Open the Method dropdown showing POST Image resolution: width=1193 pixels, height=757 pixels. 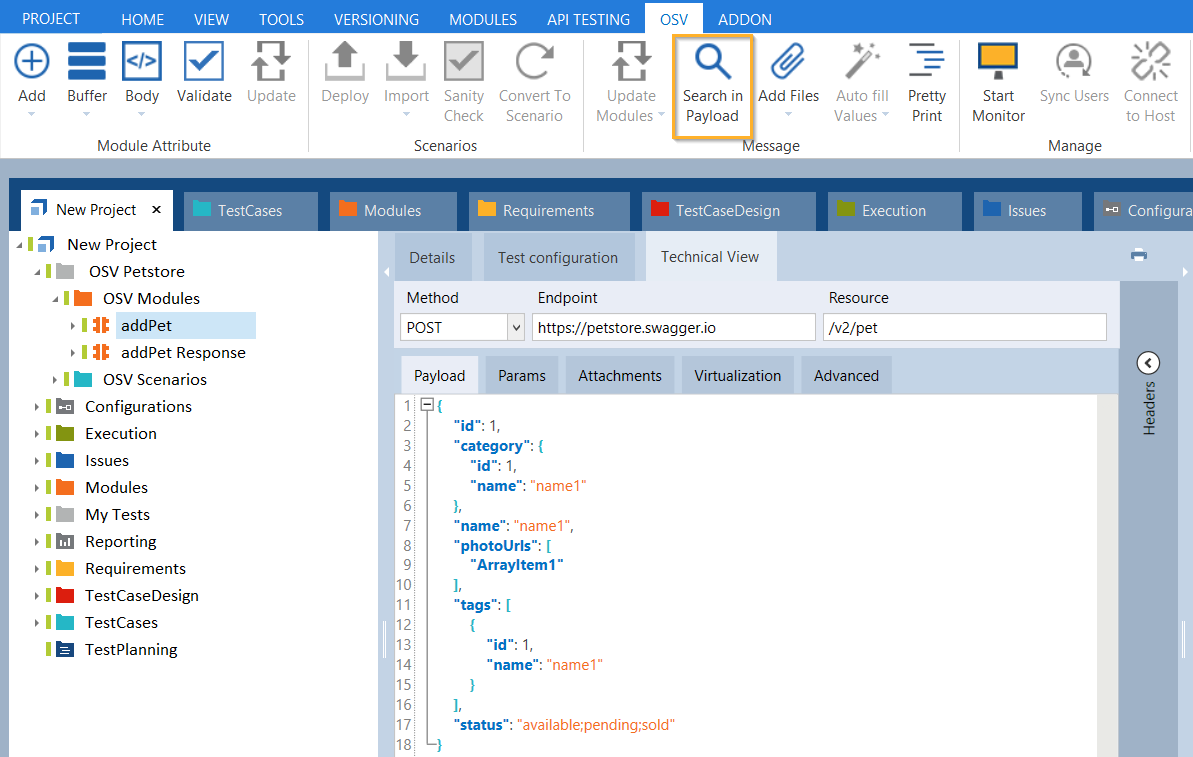click(515, 327)
